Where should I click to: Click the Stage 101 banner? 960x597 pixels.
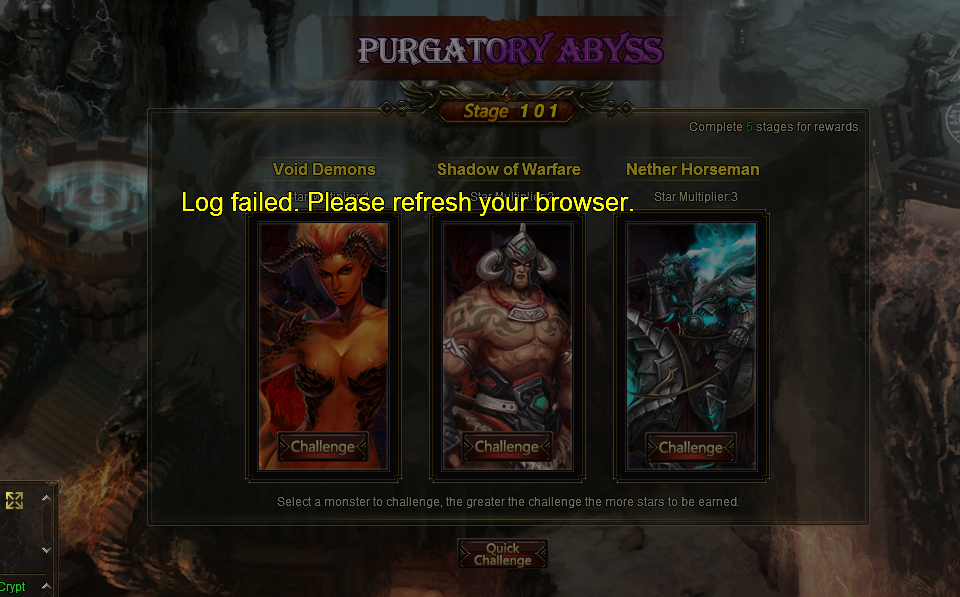510,111
